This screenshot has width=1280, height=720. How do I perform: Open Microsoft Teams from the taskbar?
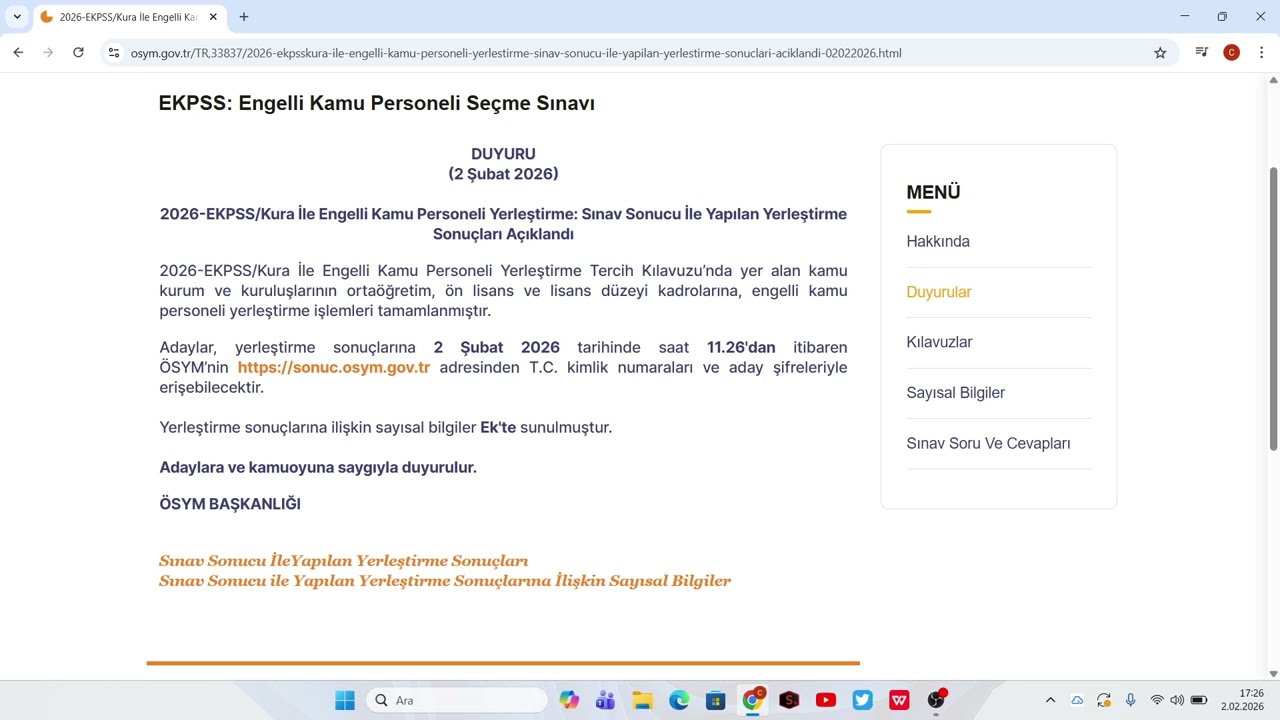pyautogui.click(x=605, y=700)
